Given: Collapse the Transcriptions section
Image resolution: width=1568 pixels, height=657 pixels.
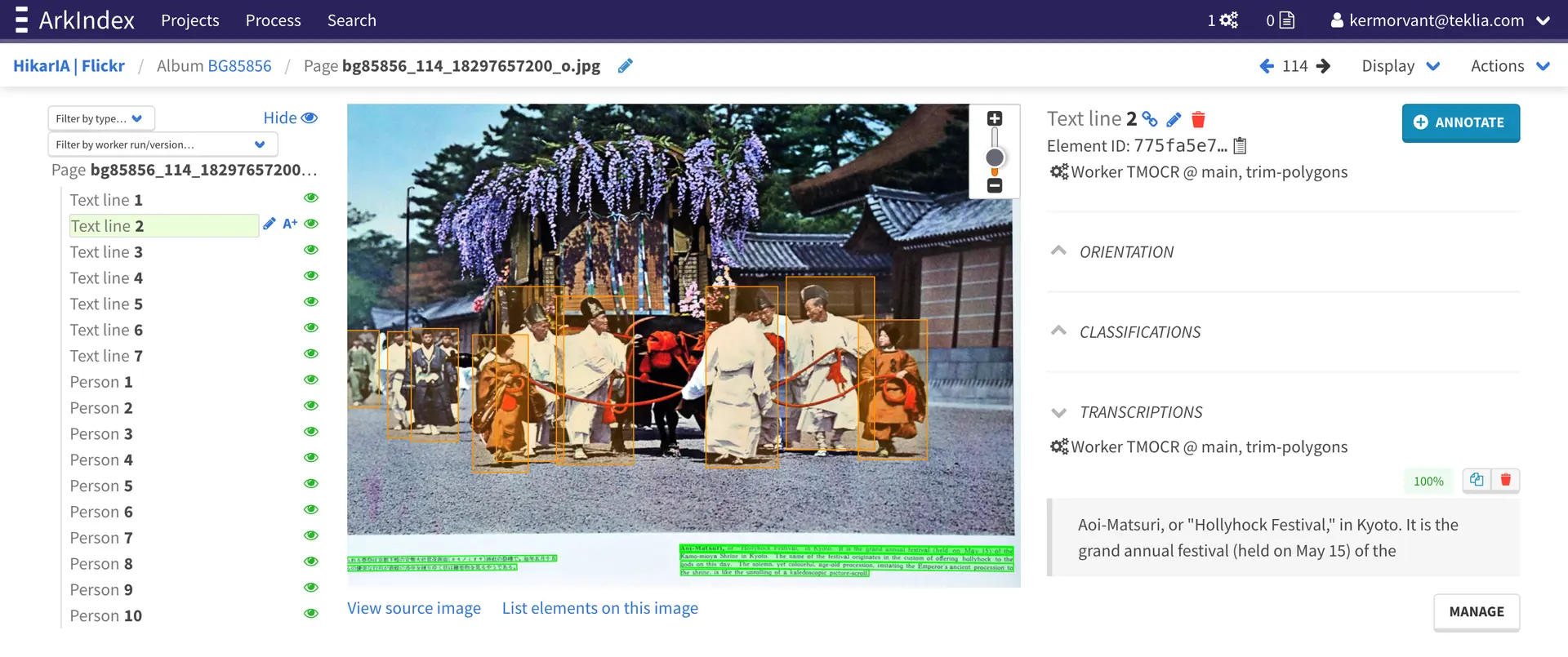Looking at the screenshot, I should (x=1058, y=412).
